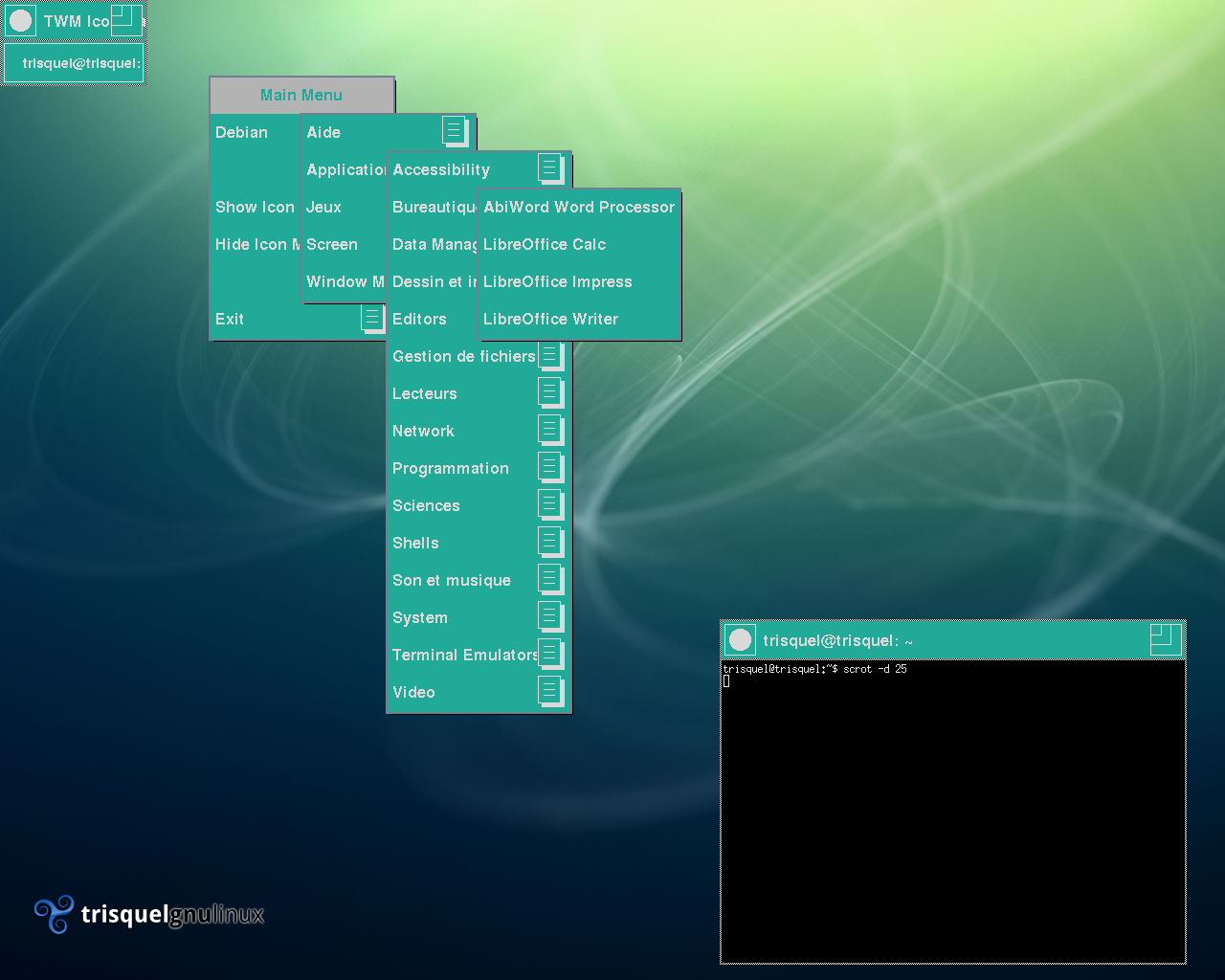Expand submenu icon next to Son et musique
Viewport: 1225px width, 980px height.
click(x=550, y=579)
